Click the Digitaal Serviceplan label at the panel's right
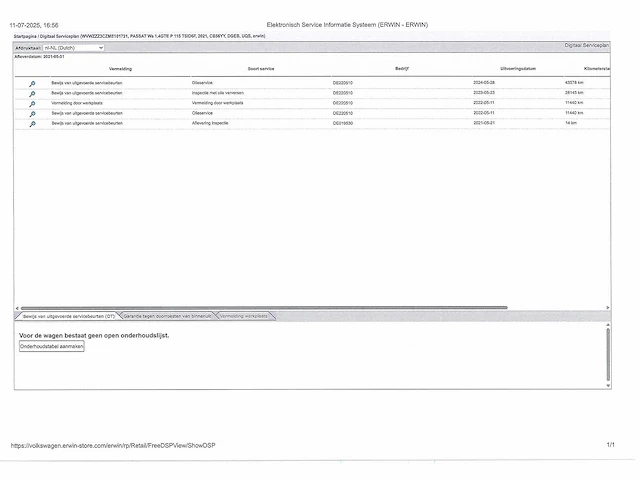640x480 pixels. coord(587,45)
